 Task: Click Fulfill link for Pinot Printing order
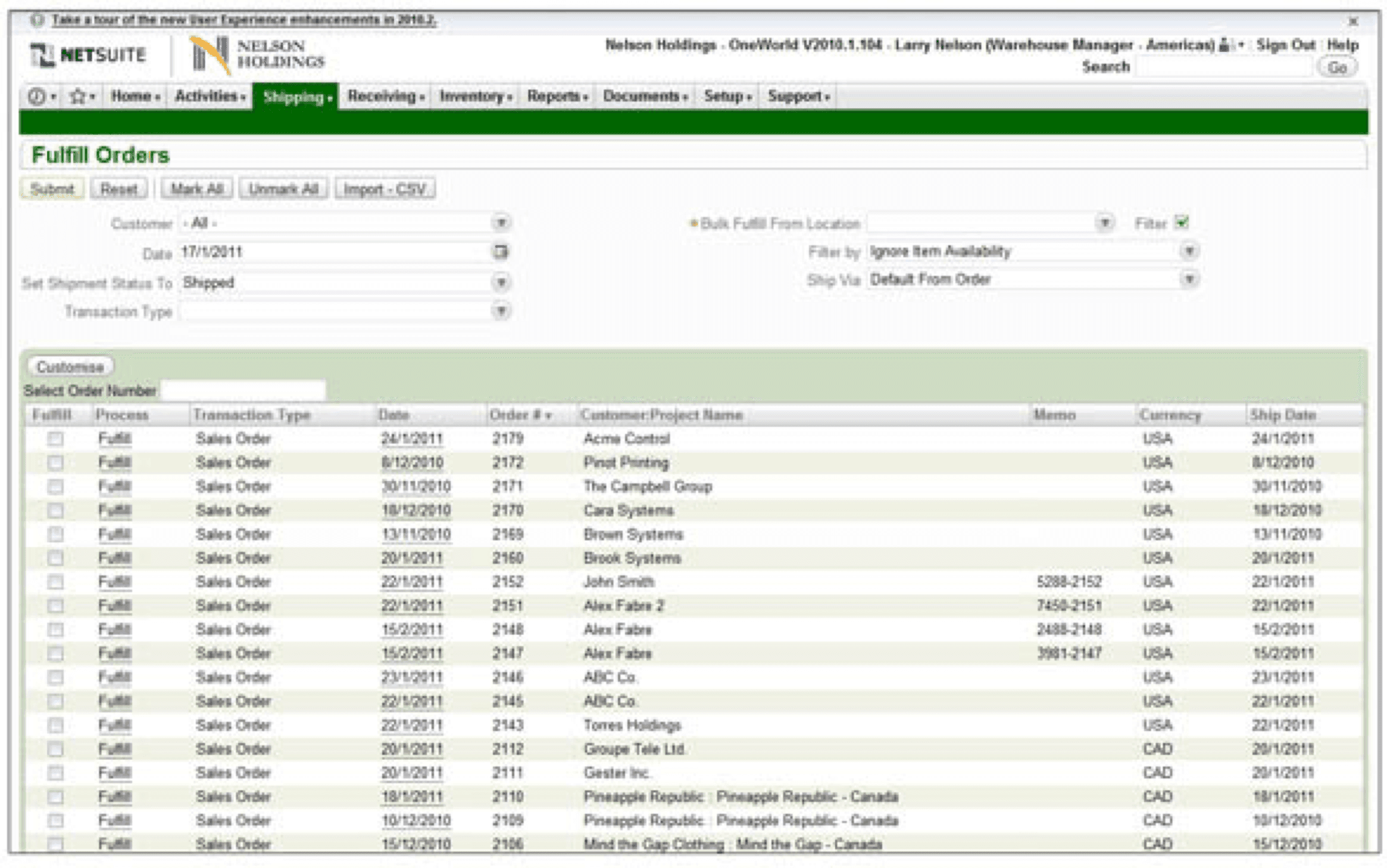115,463
